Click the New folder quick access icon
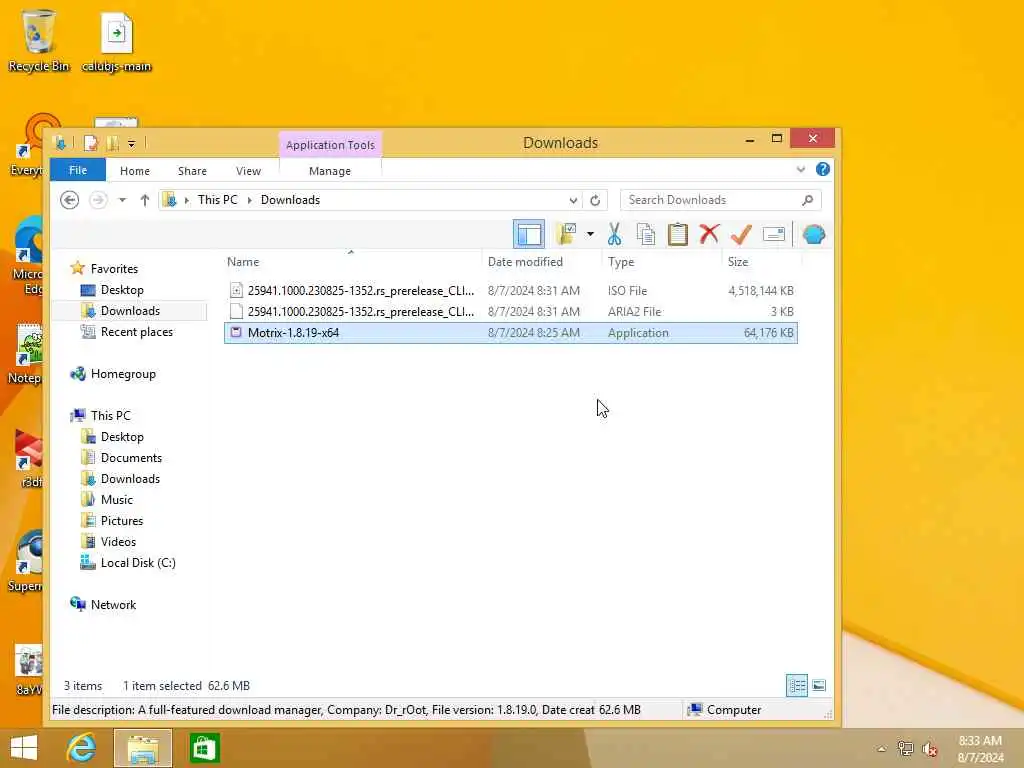This screenshot has width=1024, height=768. coord(113,143)
